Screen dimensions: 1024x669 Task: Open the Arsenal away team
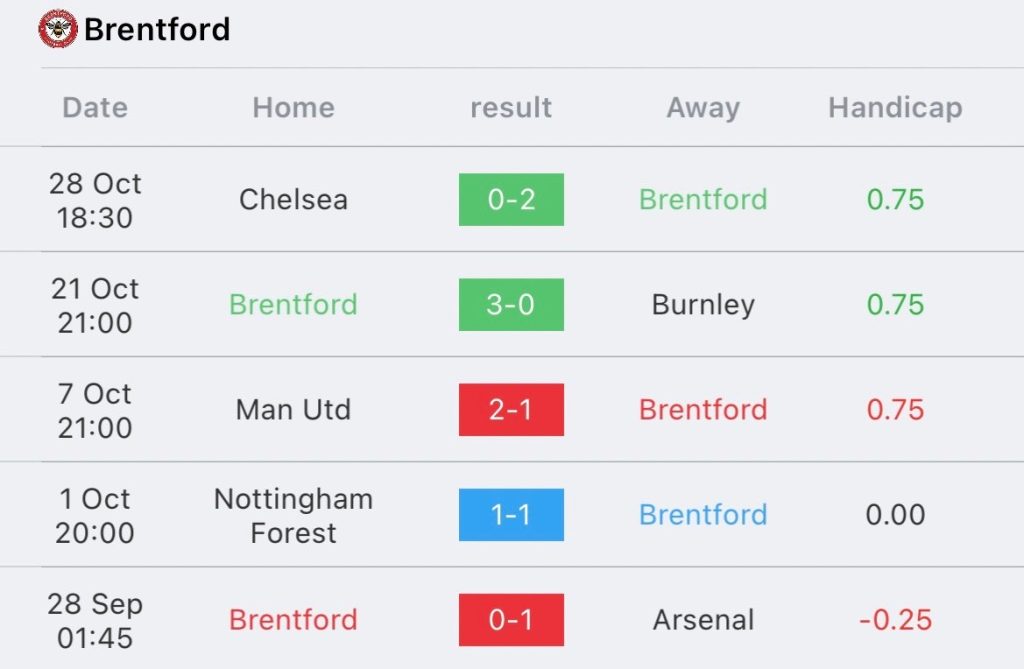pos(703,620)
